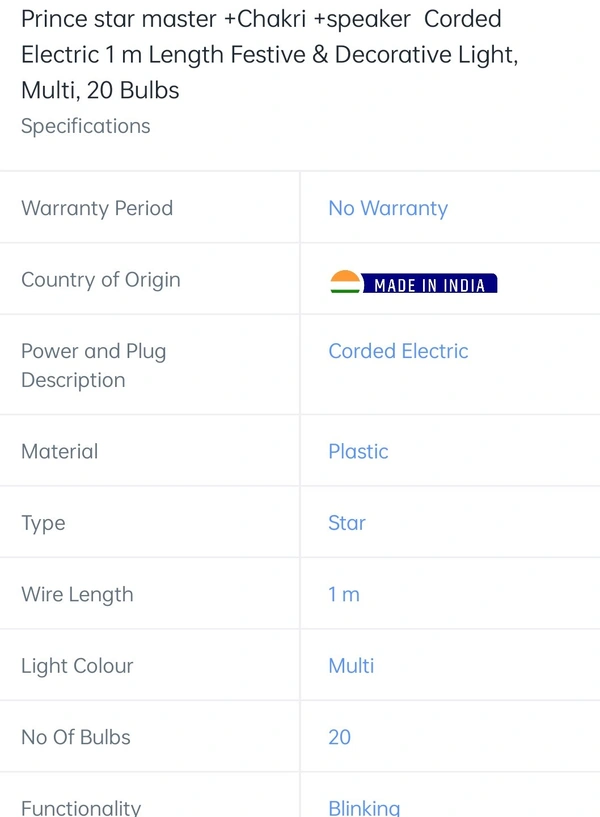Click the Warranty Period label
Image resolution: width=600 pixels, height=817 pixels.
pos(97,208)
